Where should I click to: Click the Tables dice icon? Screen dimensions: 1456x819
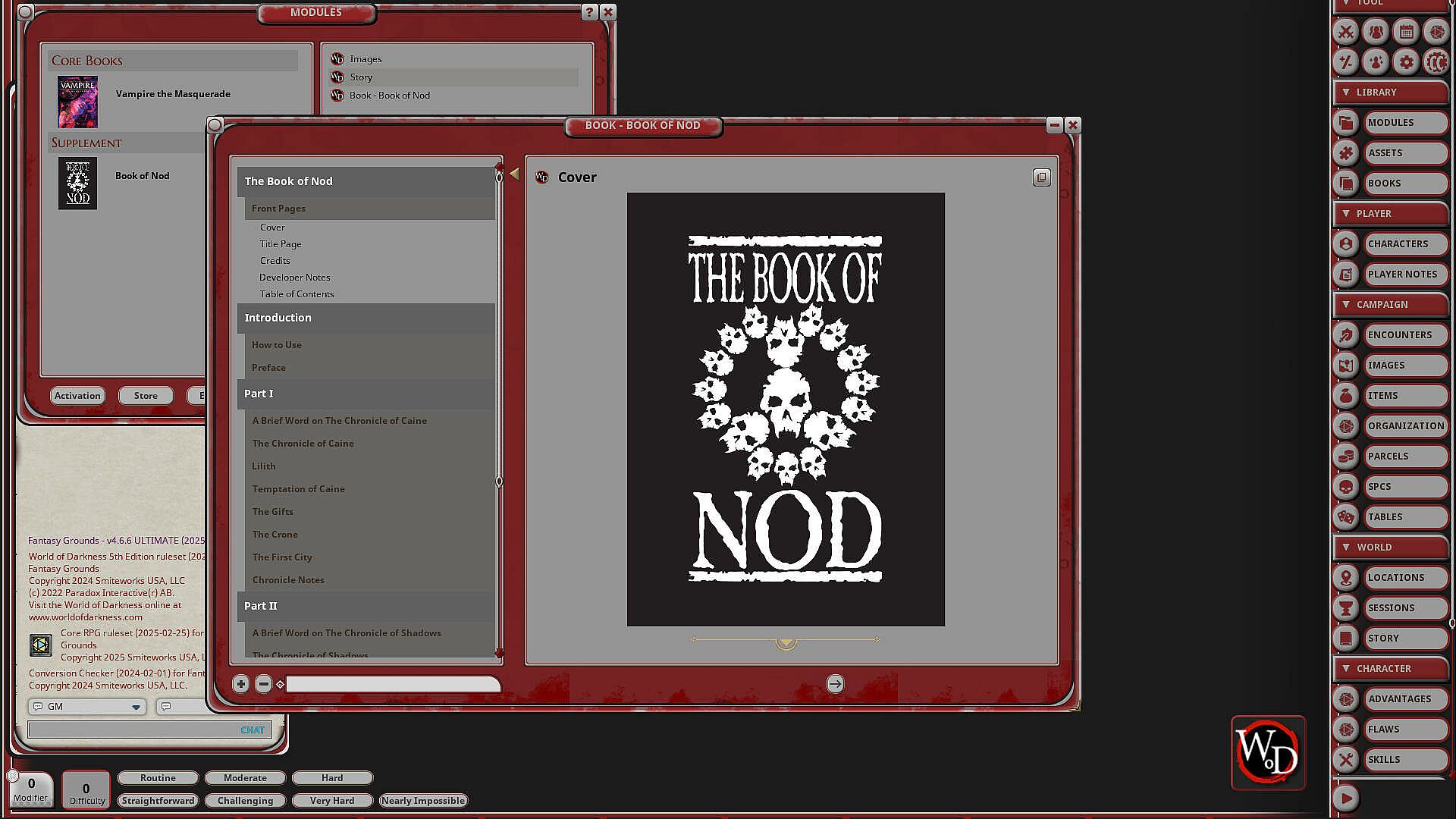(1346, 517)
